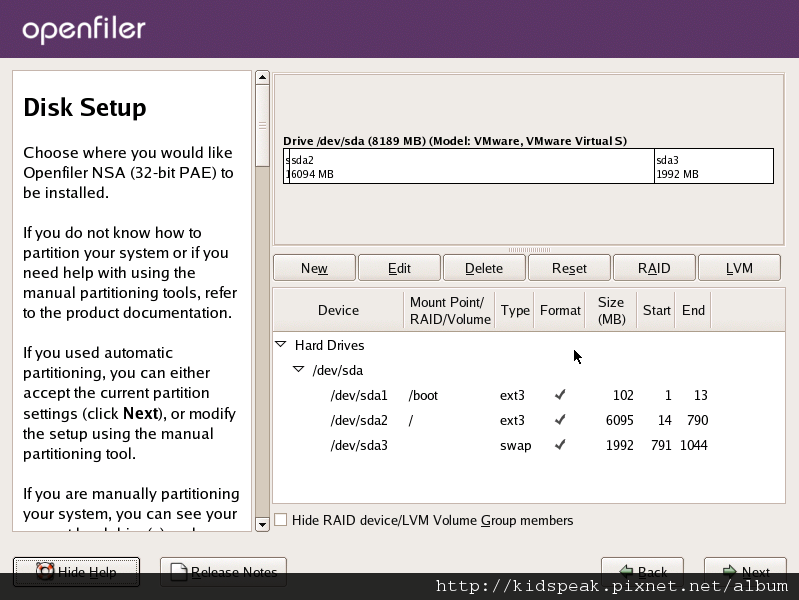Enable Hide RAID device/LVM Volume Group members
Viewport: 799px width, 600px height.
pos(281,520)
